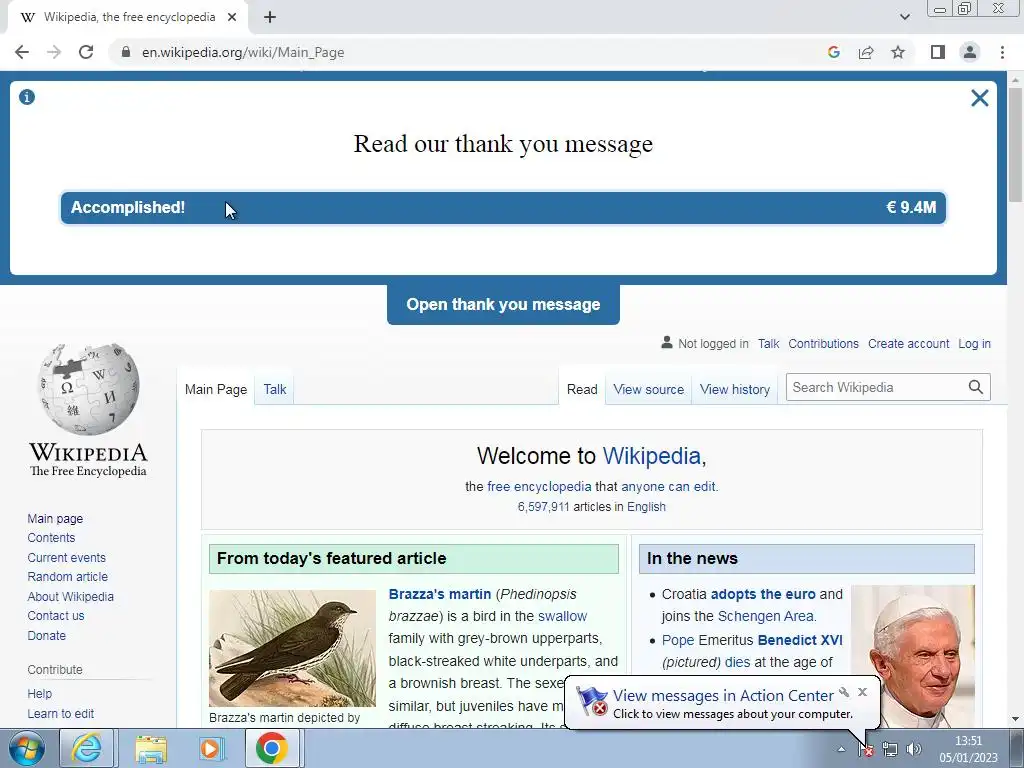Image resolution: width=1024 pixels, height=768 pixels.
Task: Open the Windows Start button
Action: (x=27, y=748)
